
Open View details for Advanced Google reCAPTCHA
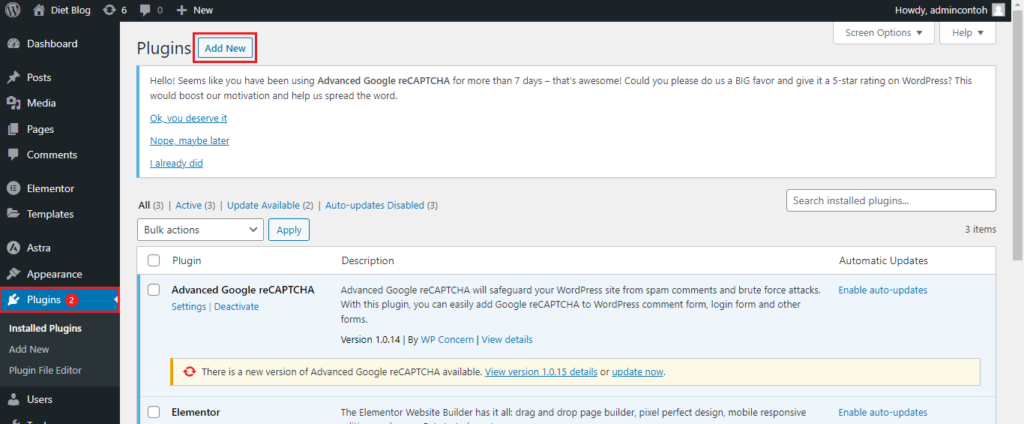click(507, 340)
